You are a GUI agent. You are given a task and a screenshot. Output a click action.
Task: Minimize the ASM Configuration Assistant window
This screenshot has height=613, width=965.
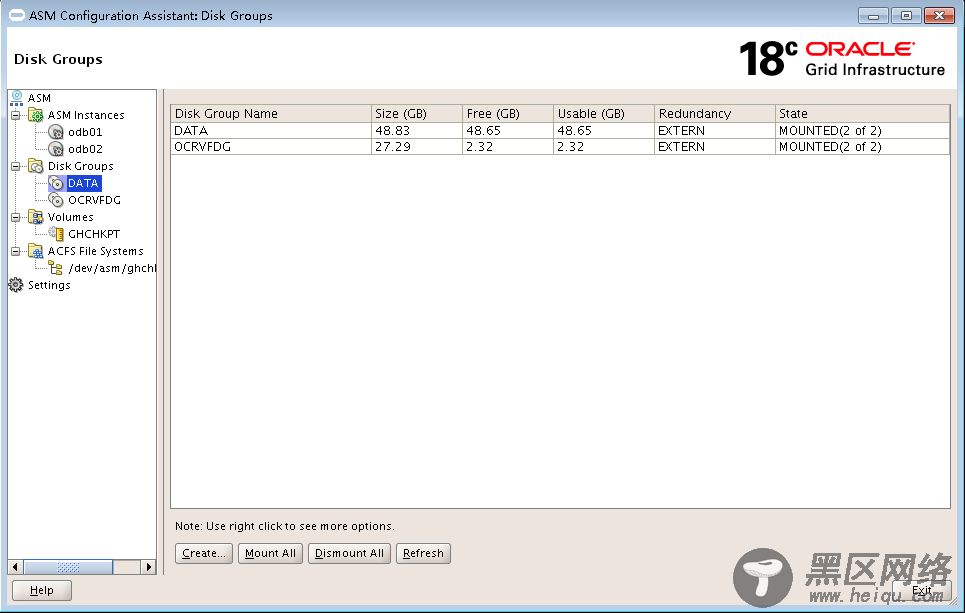(873, 16)
